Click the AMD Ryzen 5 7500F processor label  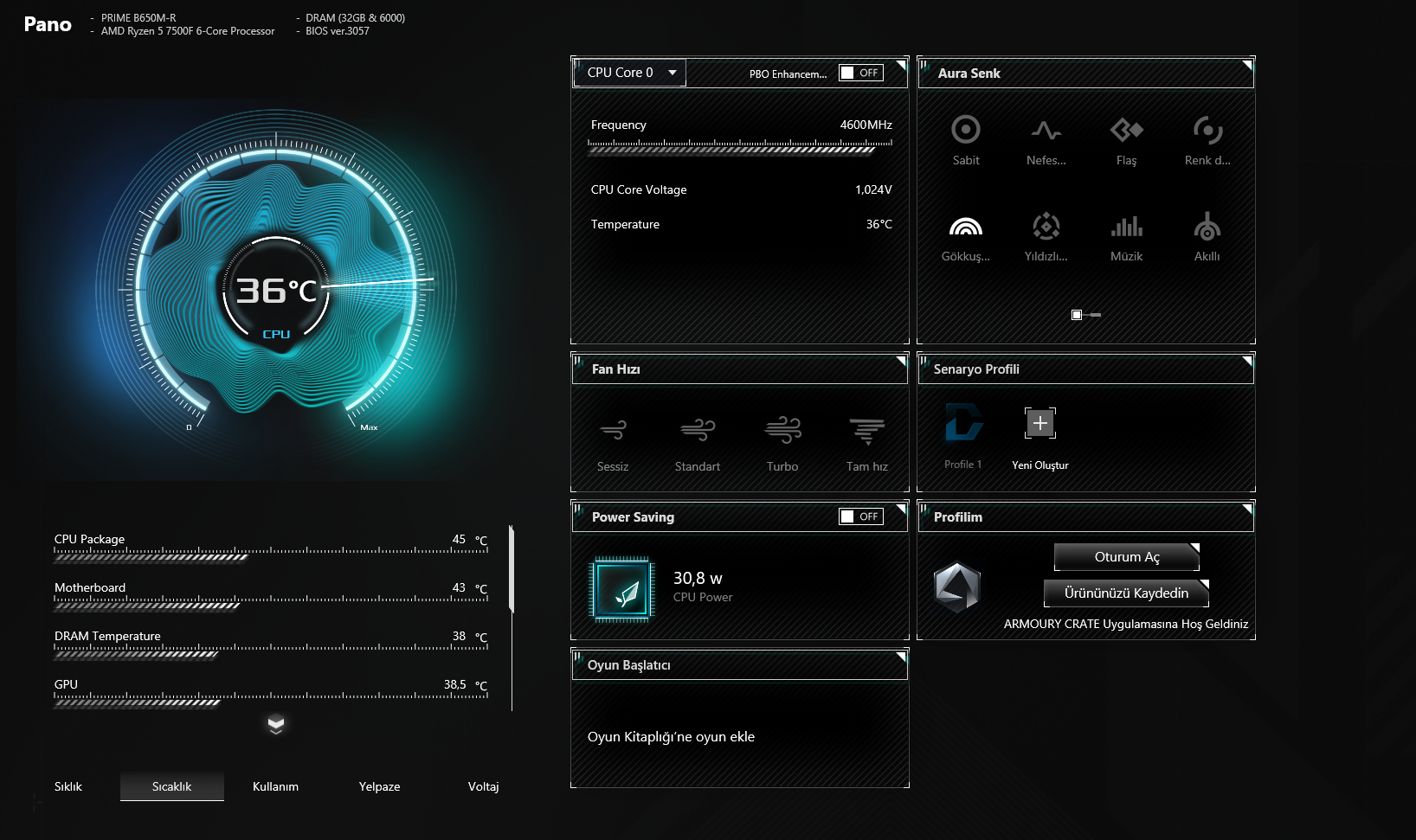coord(188,31)
